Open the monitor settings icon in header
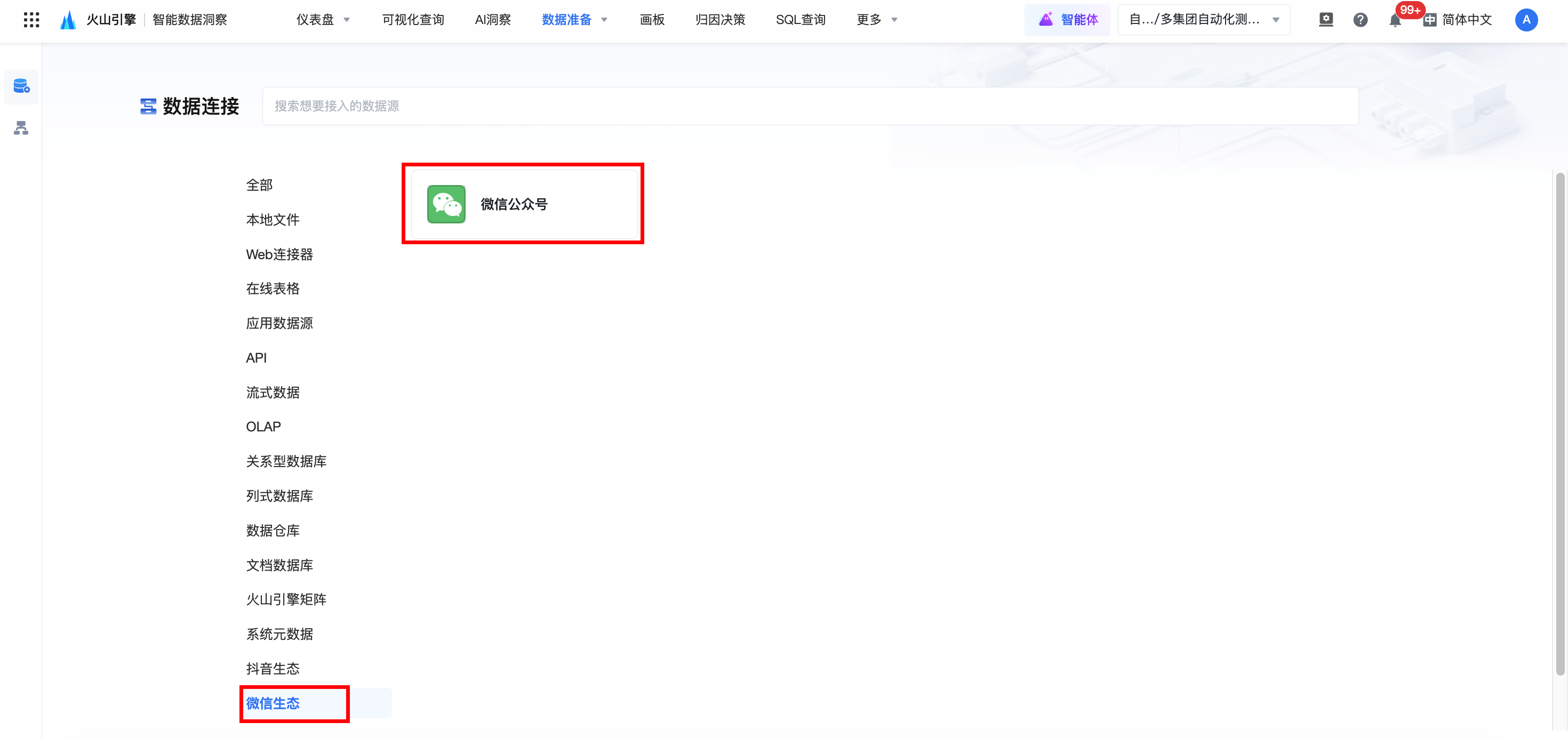The image size is (1568, 738). coord(1326,20)
